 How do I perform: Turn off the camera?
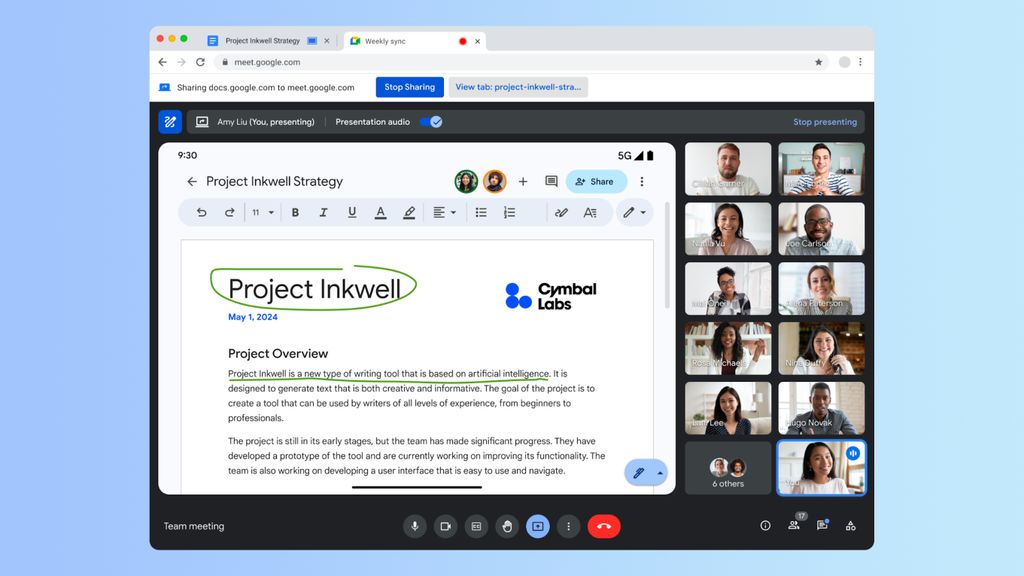[x=445, y=526]
